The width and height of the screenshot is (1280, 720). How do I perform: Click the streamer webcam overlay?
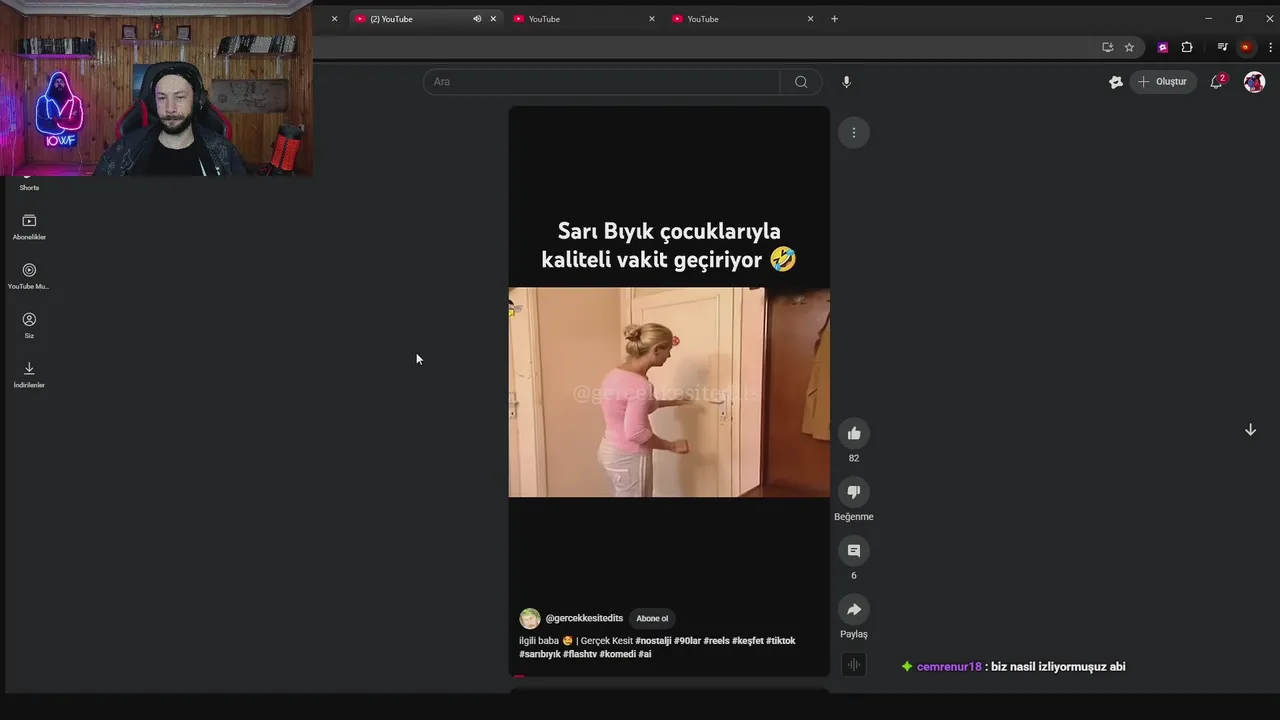[x=156, y=88]
